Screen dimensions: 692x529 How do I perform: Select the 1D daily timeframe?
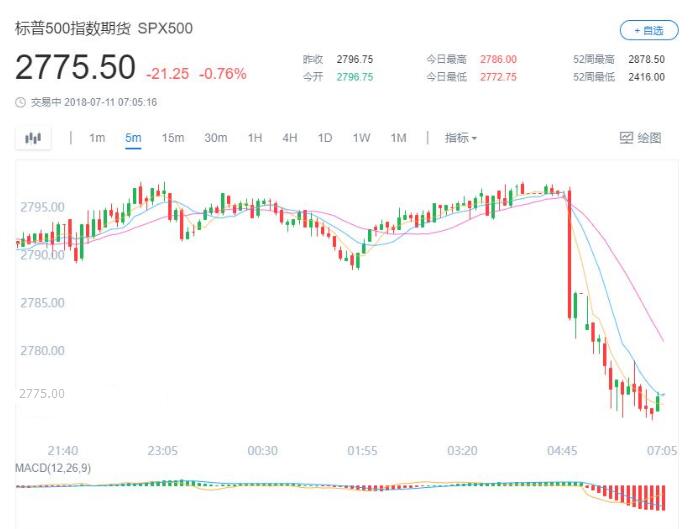(325, 138)
